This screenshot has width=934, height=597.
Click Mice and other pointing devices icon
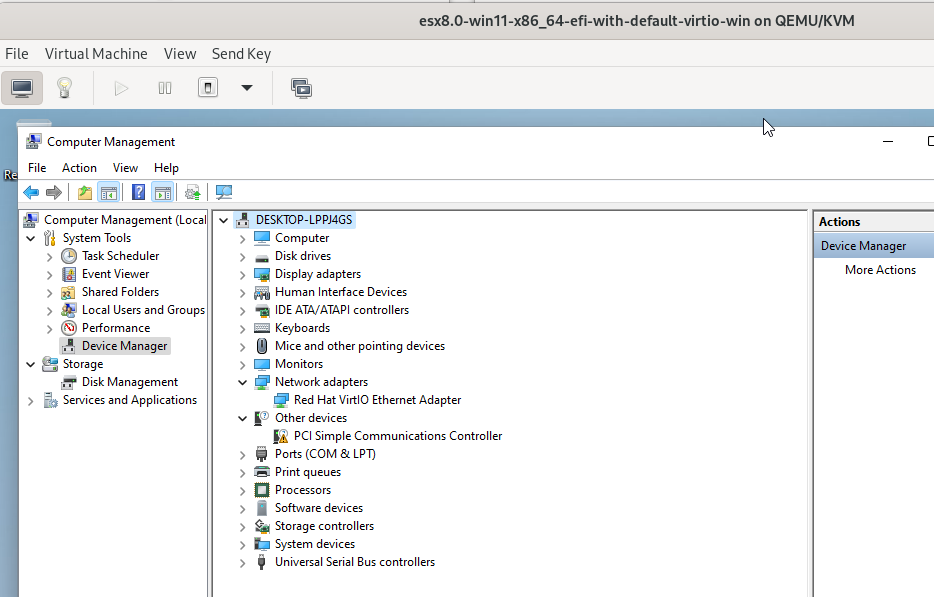(x=261, y=346)
